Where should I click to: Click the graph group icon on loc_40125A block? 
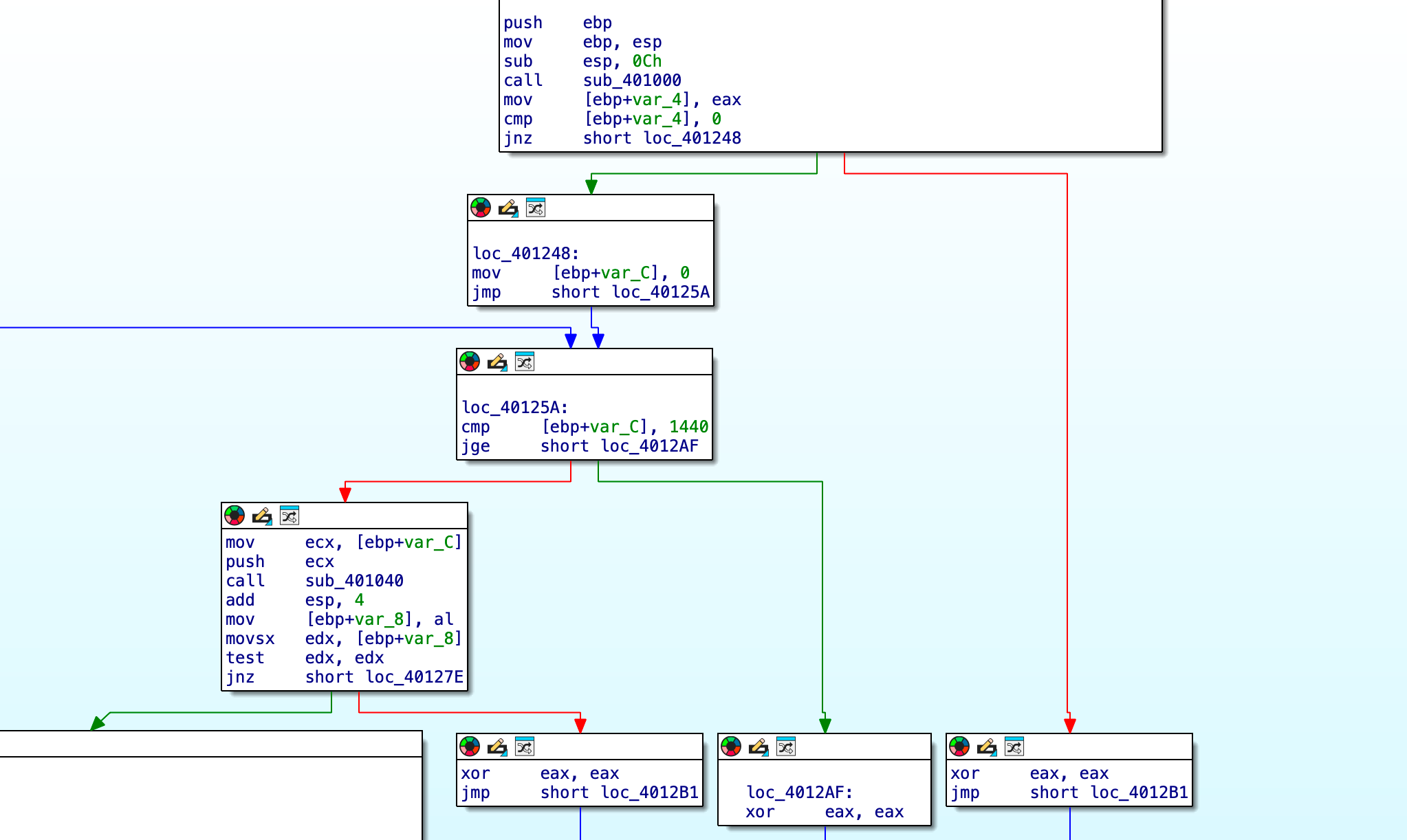point(525,362)
